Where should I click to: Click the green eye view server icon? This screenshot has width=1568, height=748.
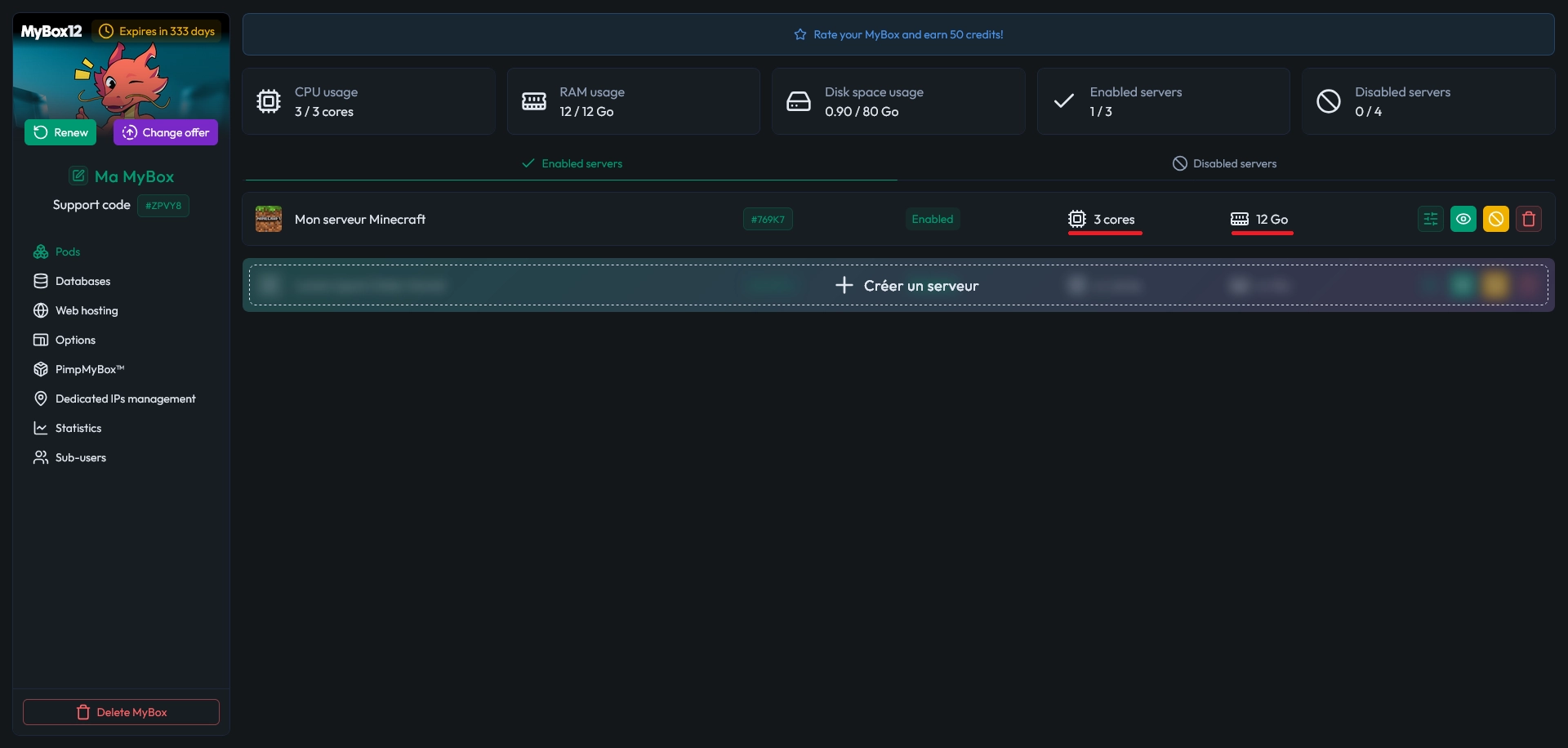coord(1463,219)
